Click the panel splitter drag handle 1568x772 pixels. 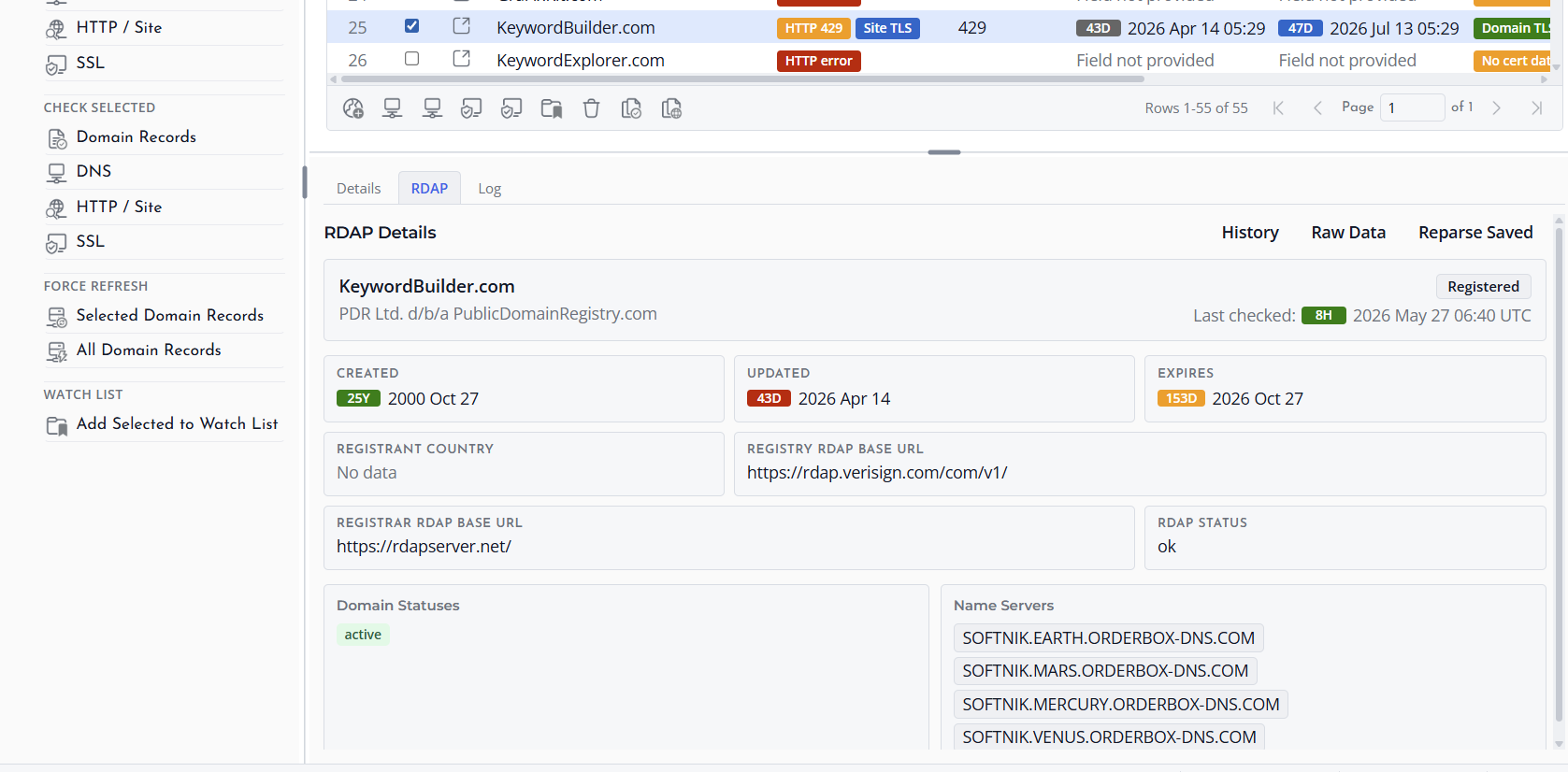pos(944,152)
